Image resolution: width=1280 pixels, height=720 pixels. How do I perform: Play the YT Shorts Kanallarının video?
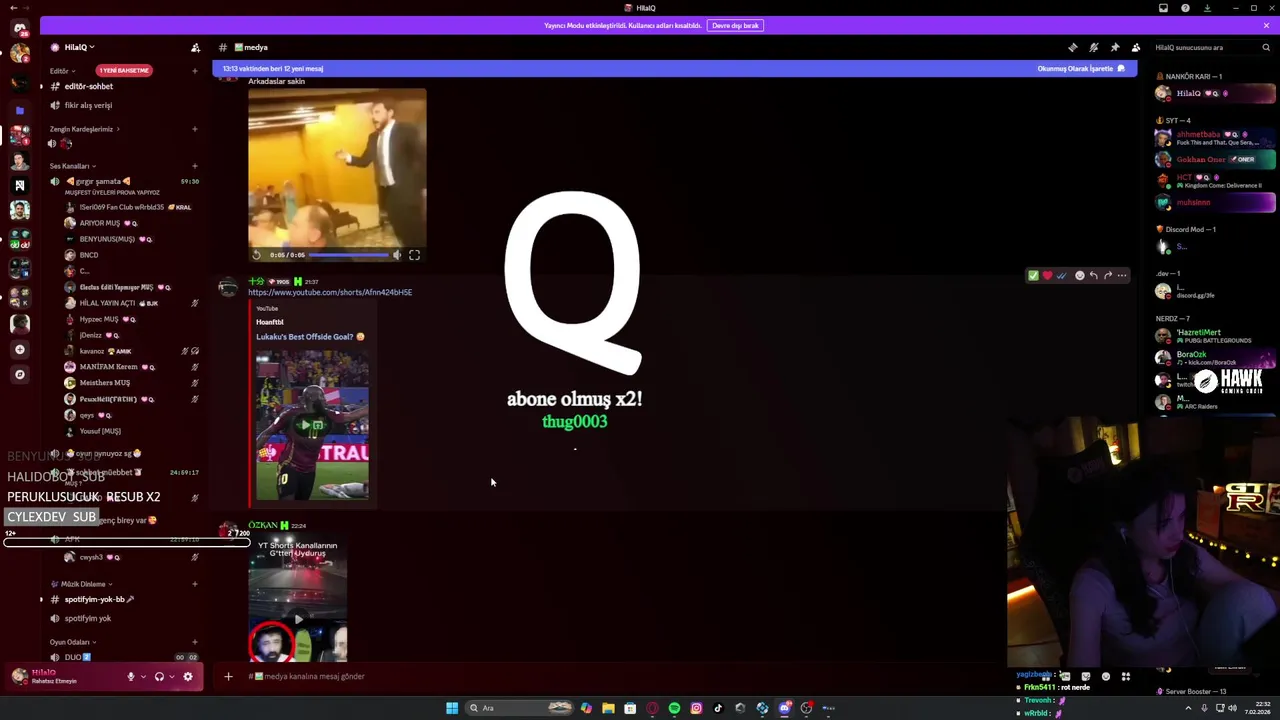pos(298,618)
